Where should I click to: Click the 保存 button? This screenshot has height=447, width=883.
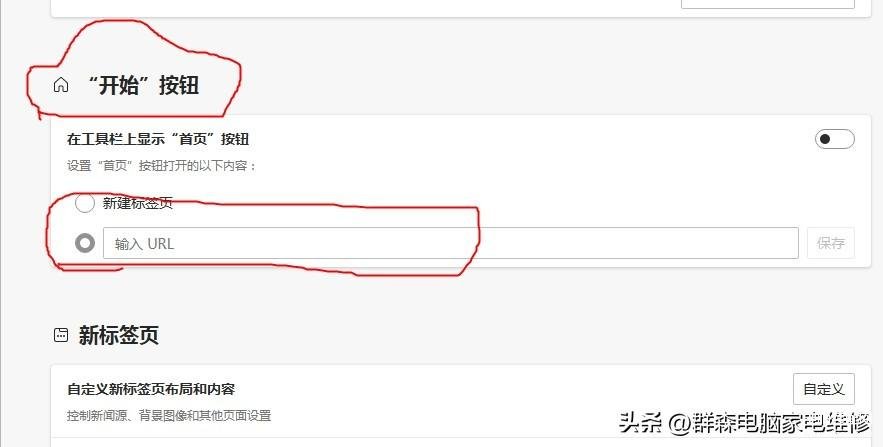[831, 243]
